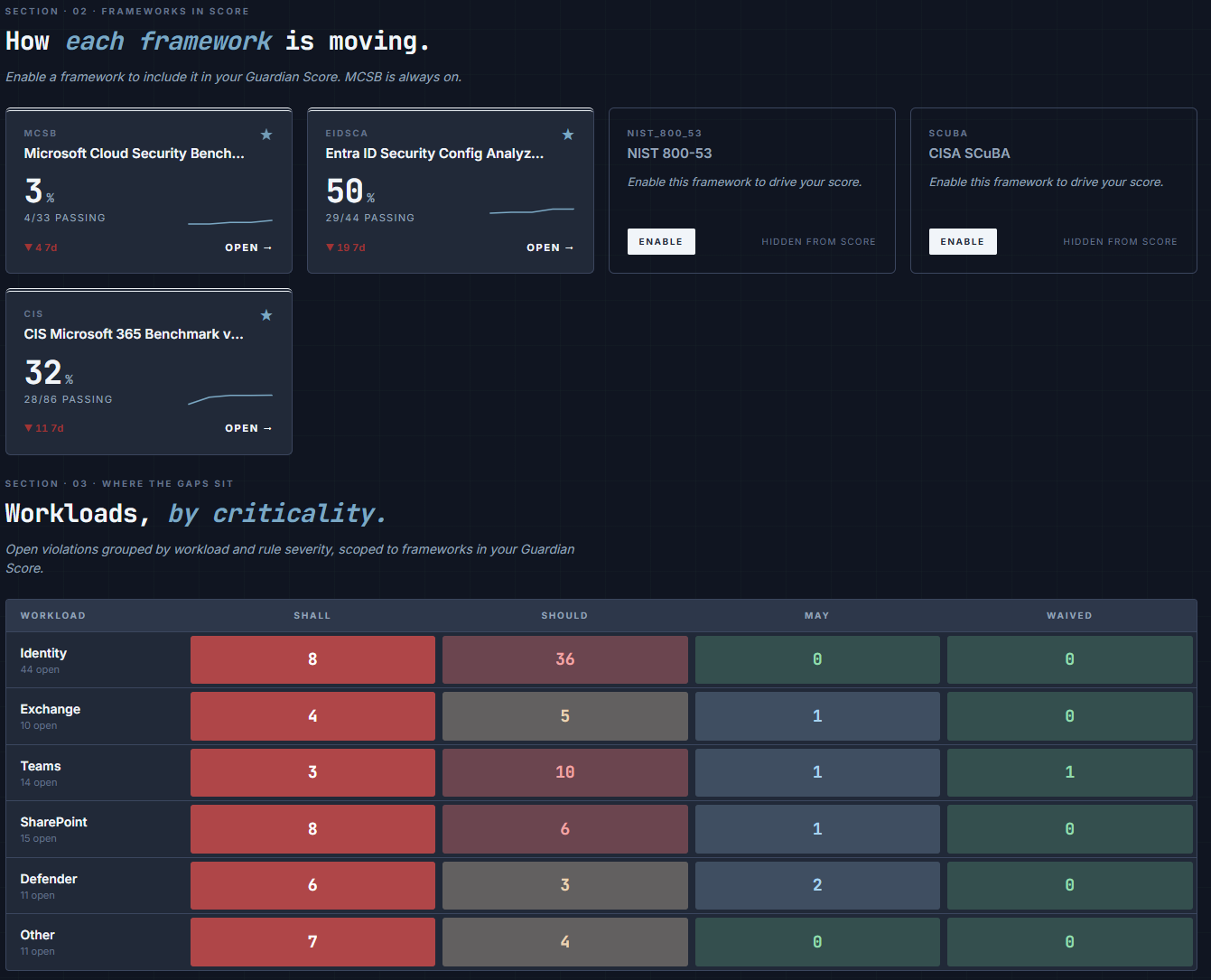Enable the NIST 800-53 framework
Viewport: 1211px width, 980px height.
661,241
